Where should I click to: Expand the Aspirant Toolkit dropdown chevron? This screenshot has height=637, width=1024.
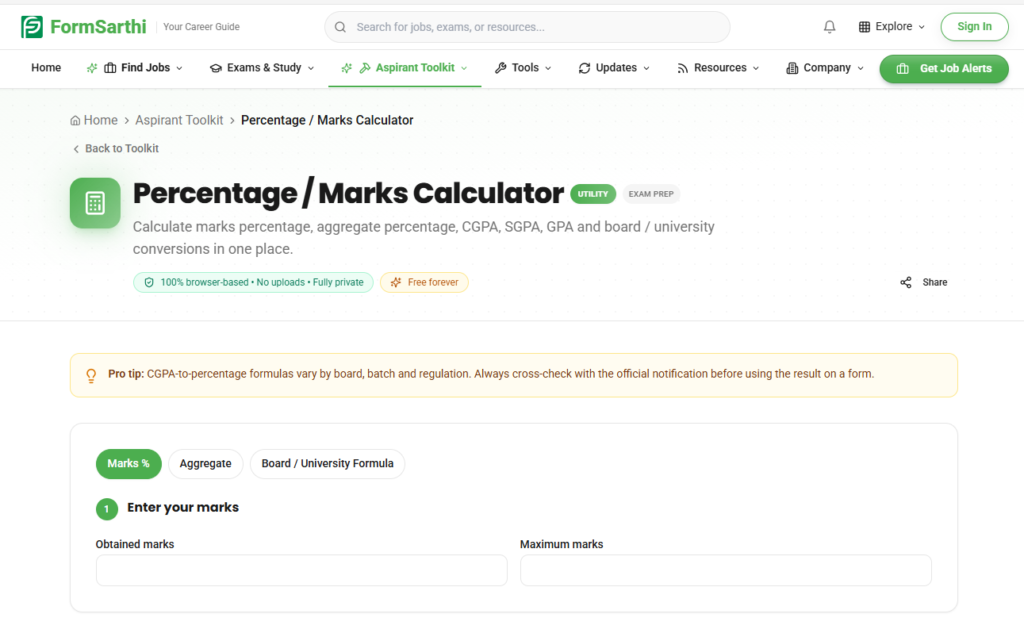[x=464, y=68]
